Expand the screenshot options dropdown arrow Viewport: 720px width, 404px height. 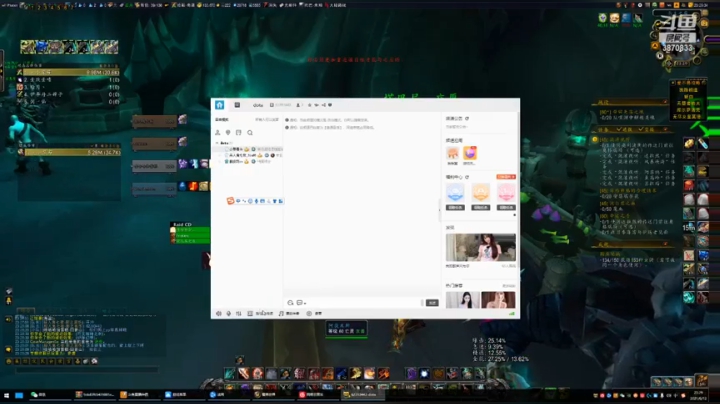[x=305, y=303]
